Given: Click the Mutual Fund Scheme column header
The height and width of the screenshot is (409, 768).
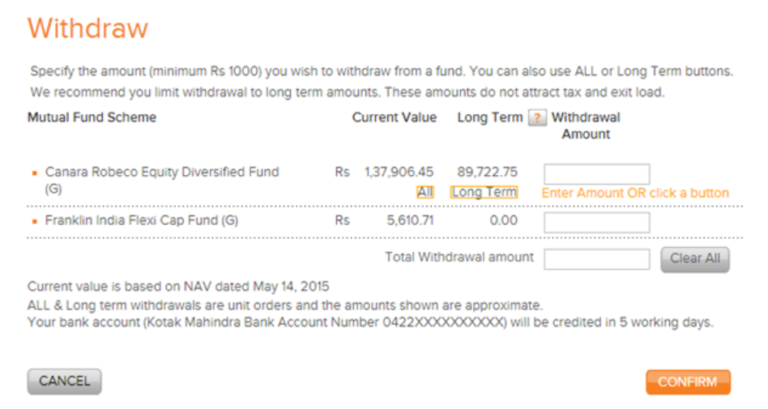Looking at the screenshot, I should click(x=92, y=117).
